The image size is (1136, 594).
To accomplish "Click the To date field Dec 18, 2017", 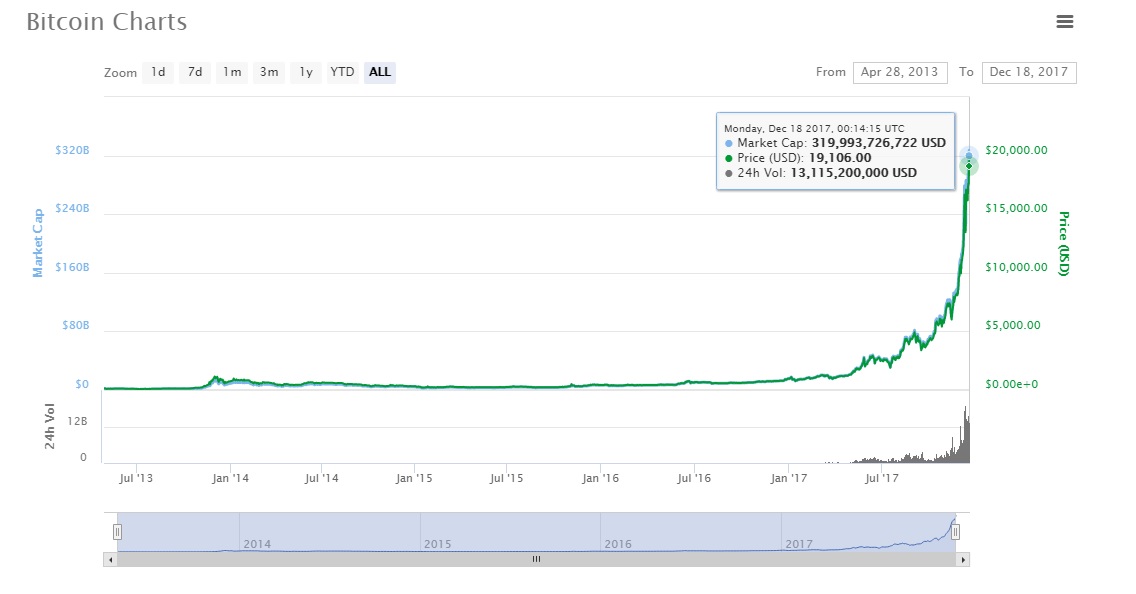I will (1029, 72).
